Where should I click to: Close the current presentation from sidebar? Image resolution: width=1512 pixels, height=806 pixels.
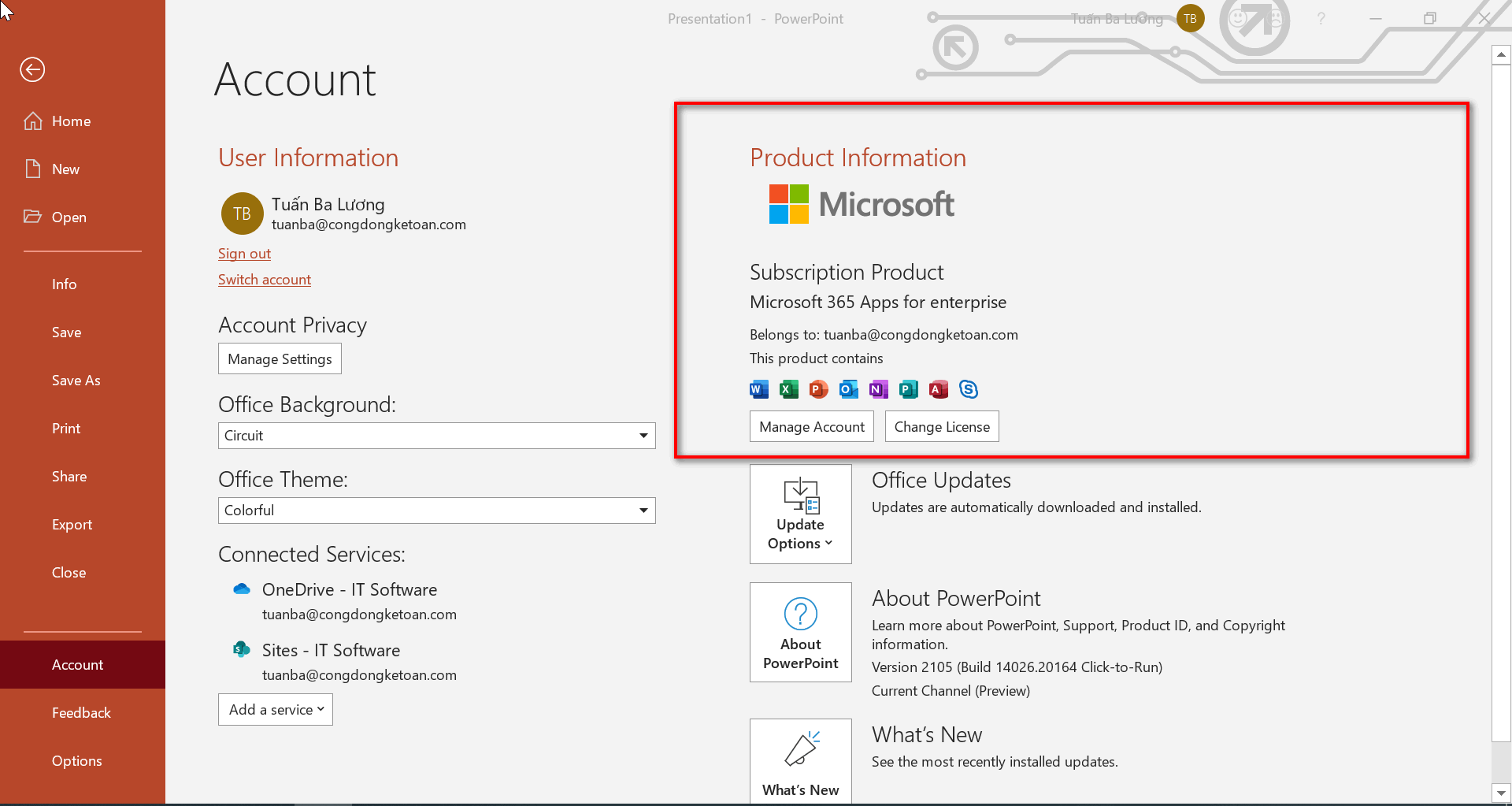[x=83, y=573]
